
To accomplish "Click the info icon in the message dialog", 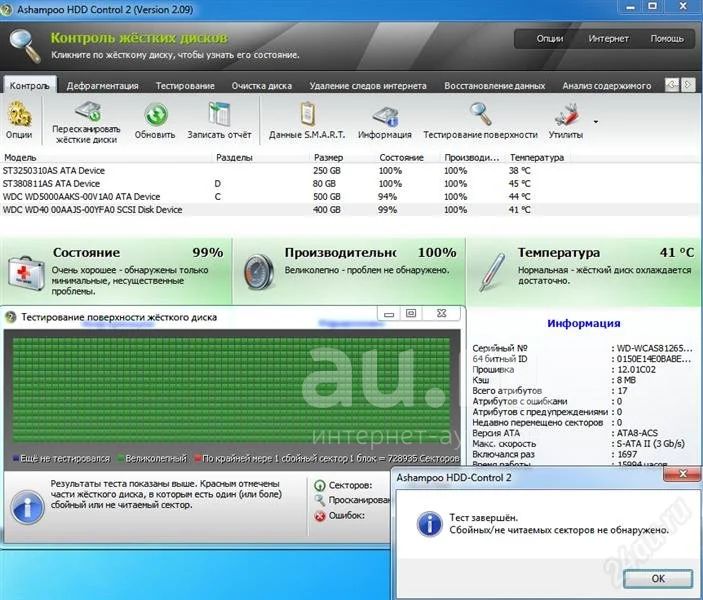I will pos(429,524).
